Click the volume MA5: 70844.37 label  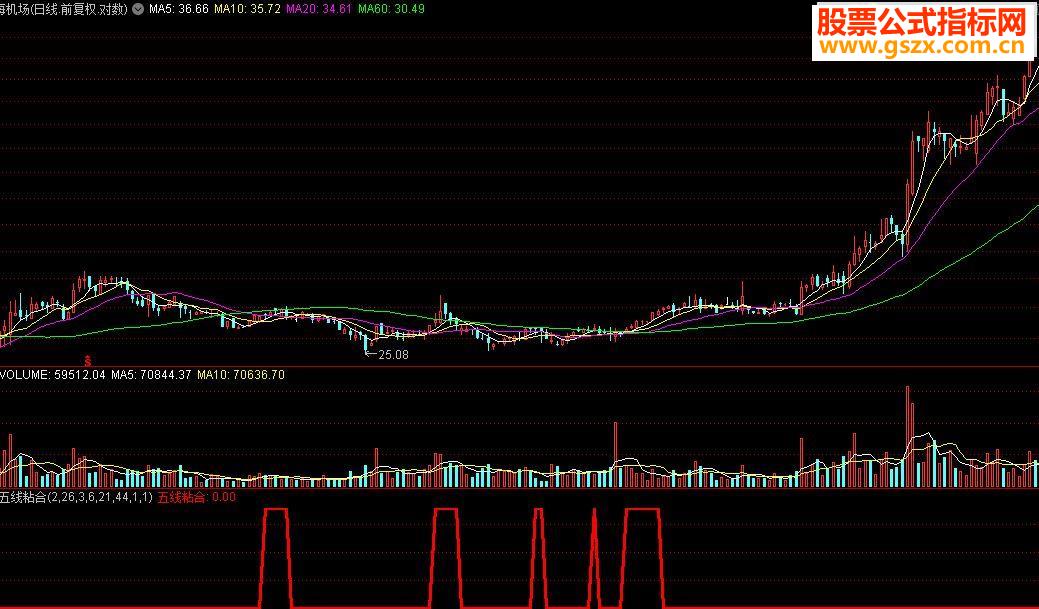[151, 374]
